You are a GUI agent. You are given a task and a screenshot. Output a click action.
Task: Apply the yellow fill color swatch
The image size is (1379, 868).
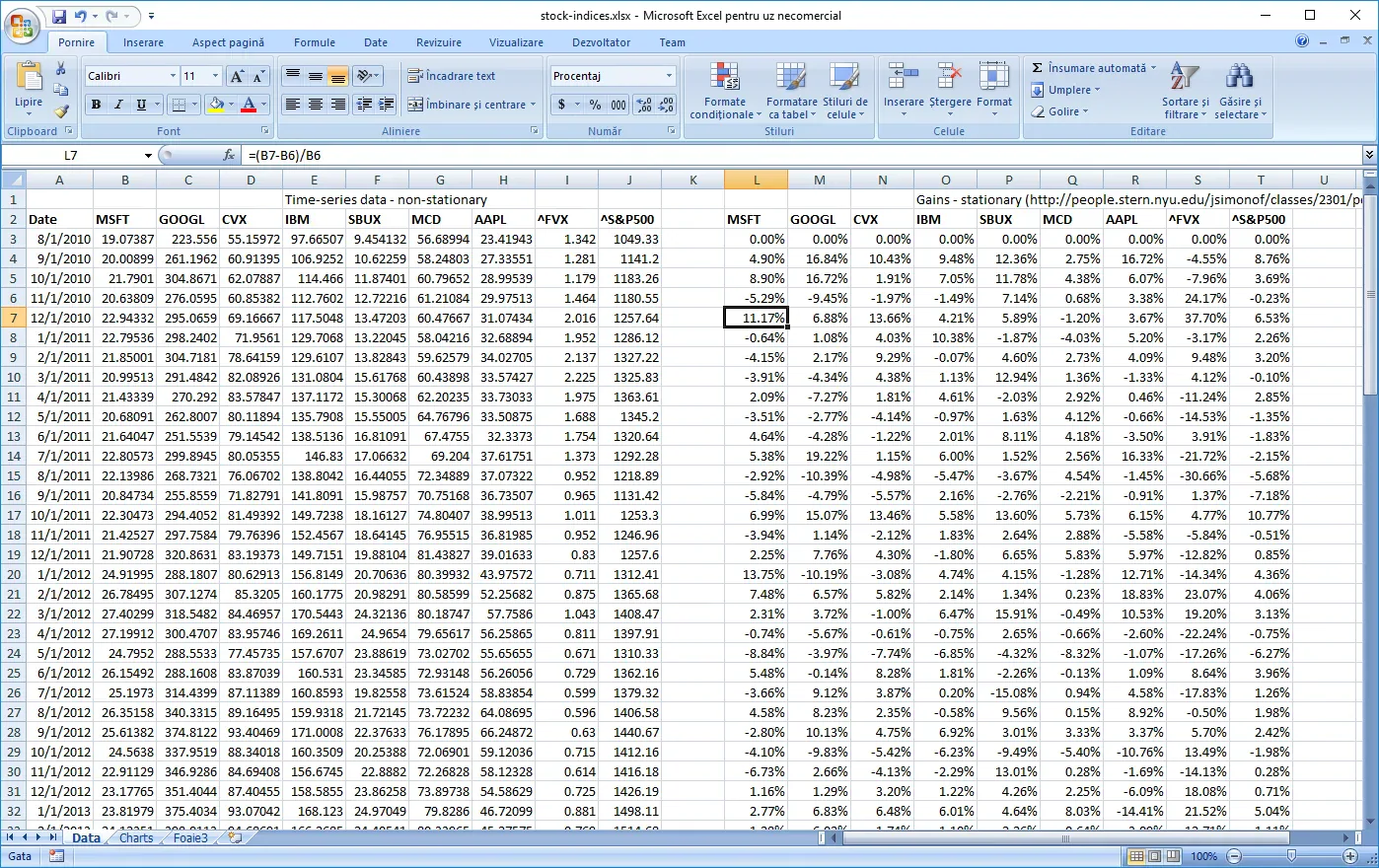point(216,105)
